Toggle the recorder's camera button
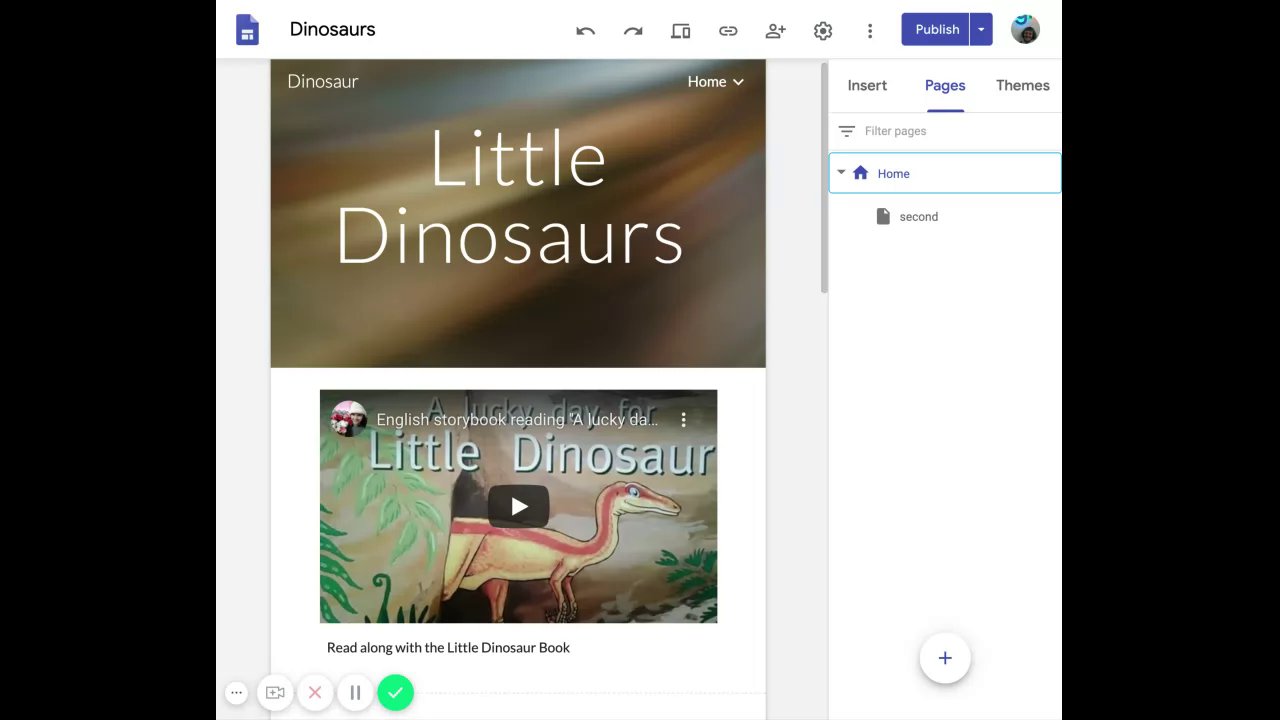Screen dimensions: 1280x720 click(x=275, y=692)
